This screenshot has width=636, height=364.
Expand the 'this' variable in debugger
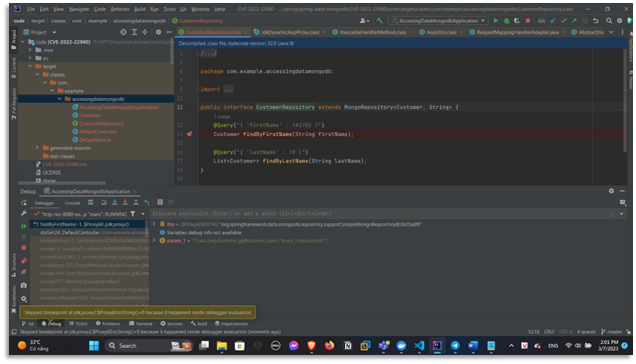[x=154, y=224]
